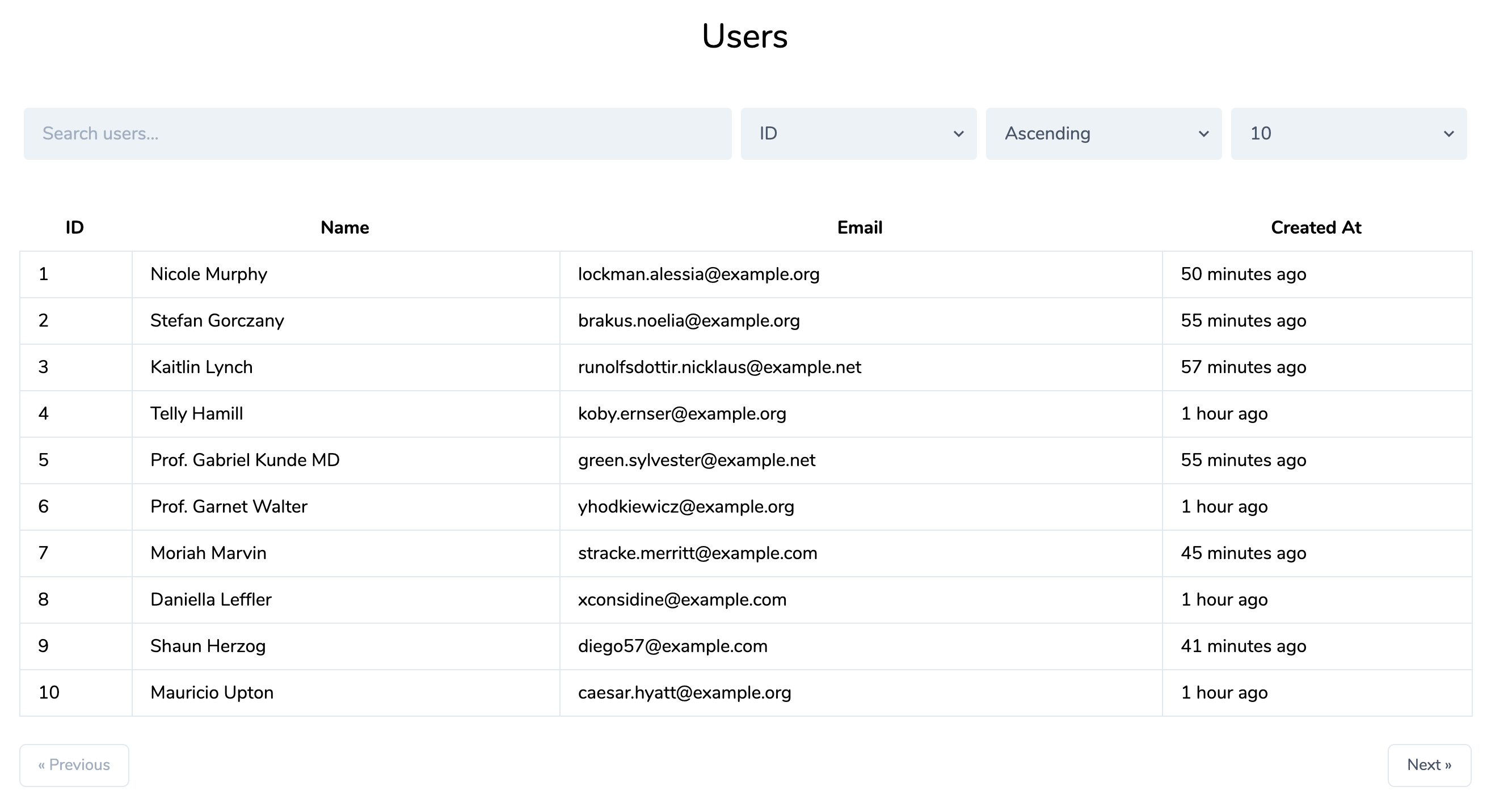Click the Previous page button

coord(74,764)
